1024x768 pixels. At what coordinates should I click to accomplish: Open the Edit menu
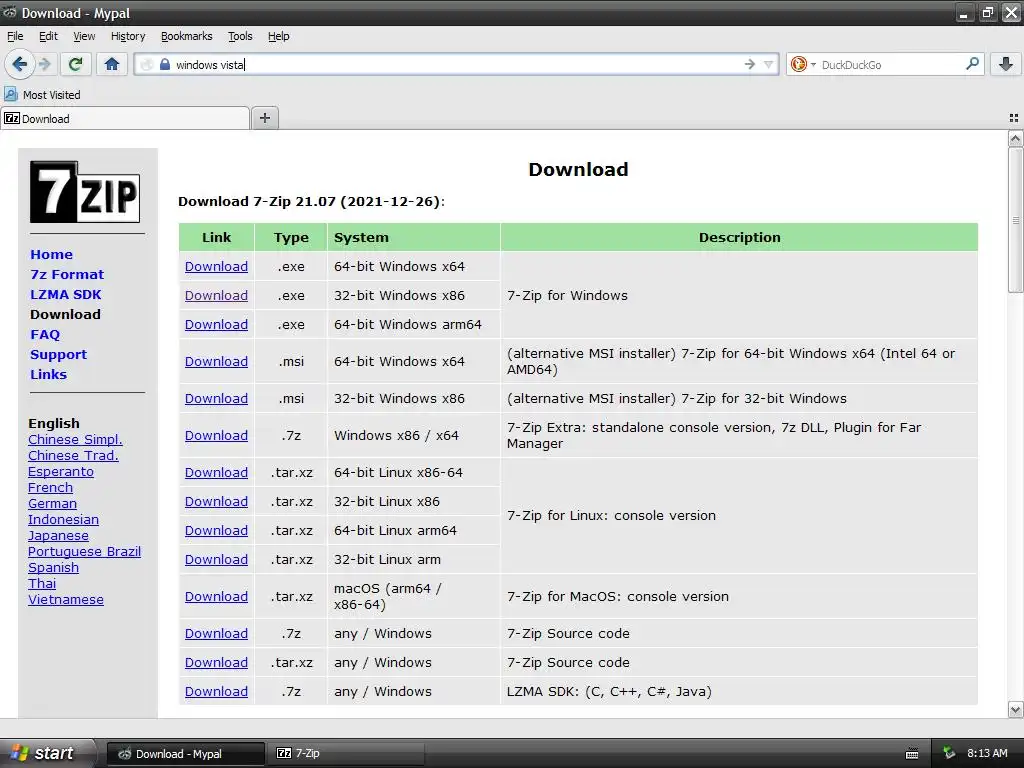pyautogui.click(x=48, y=36)
